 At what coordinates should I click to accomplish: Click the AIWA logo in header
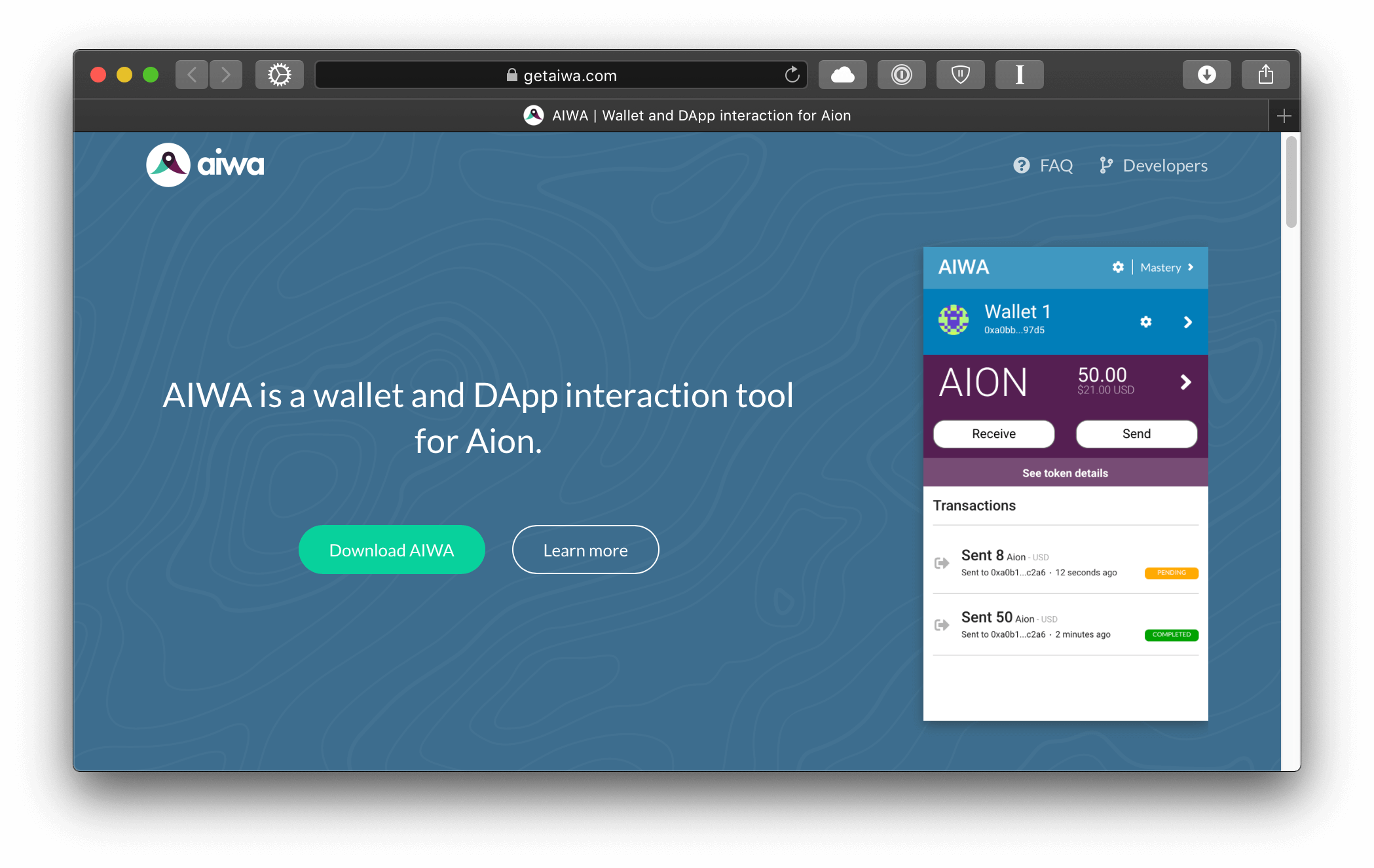pyautogui.click(x=205, y=165)
